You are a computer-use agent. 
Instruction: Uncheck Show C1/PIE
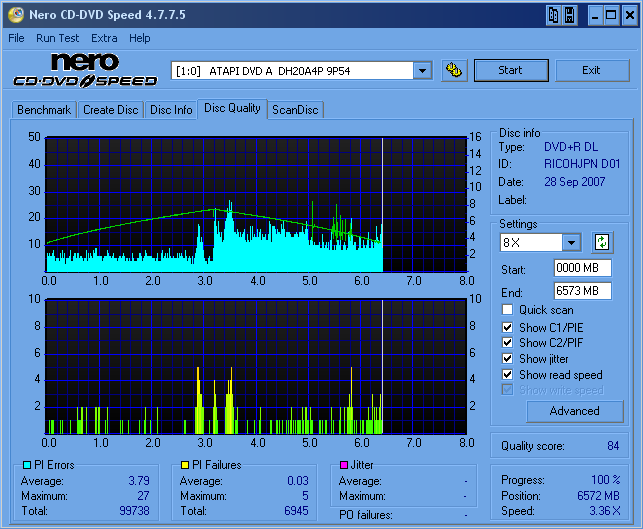(507, 327)
